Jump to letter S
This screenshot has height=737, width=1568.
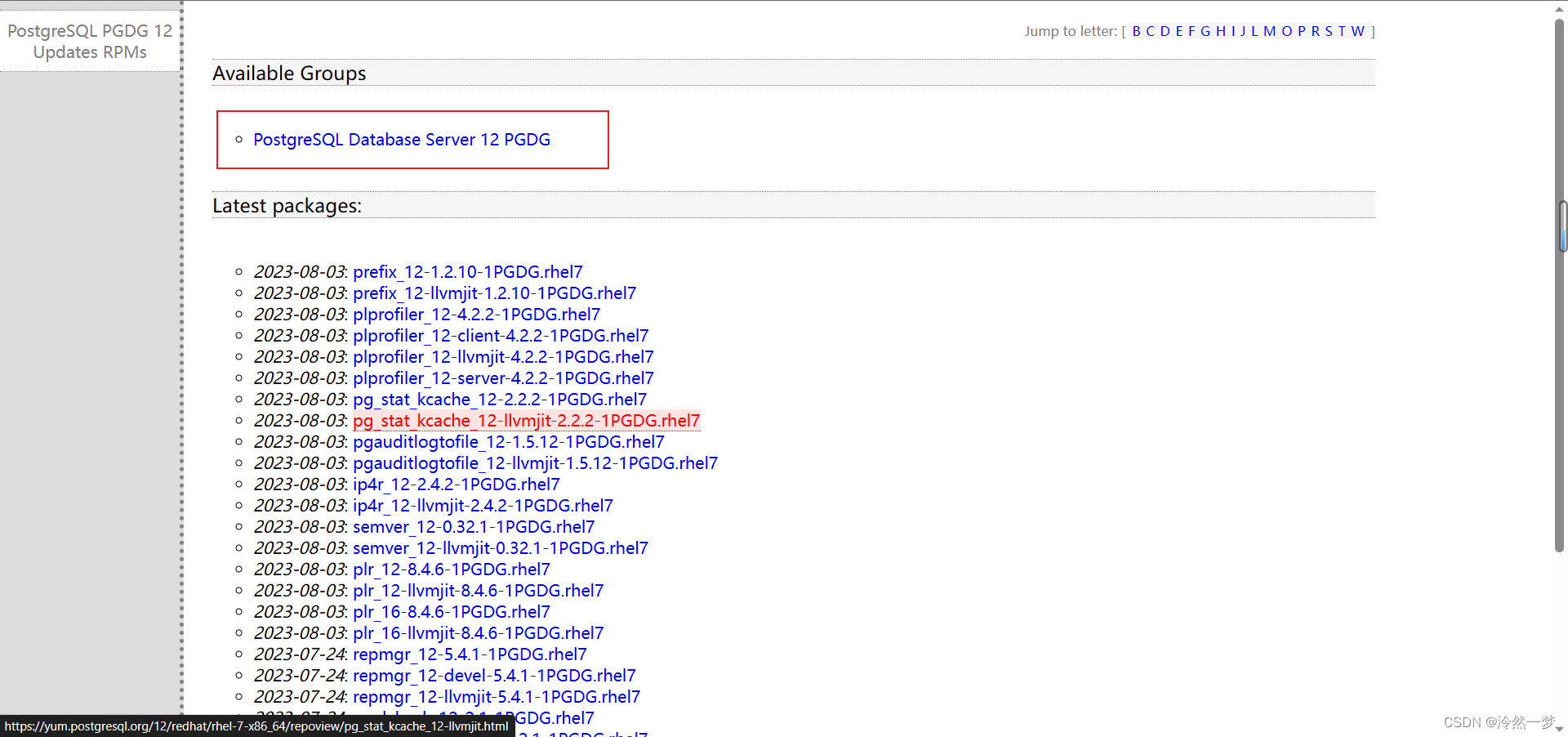1329,31
